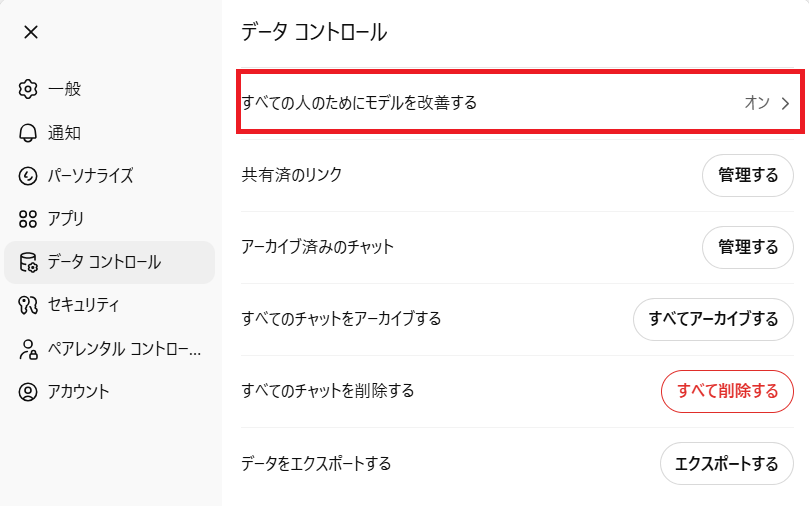
Task: Click the データ コントロール database icon
Action: pyautogui.click(x=28, y=263)
